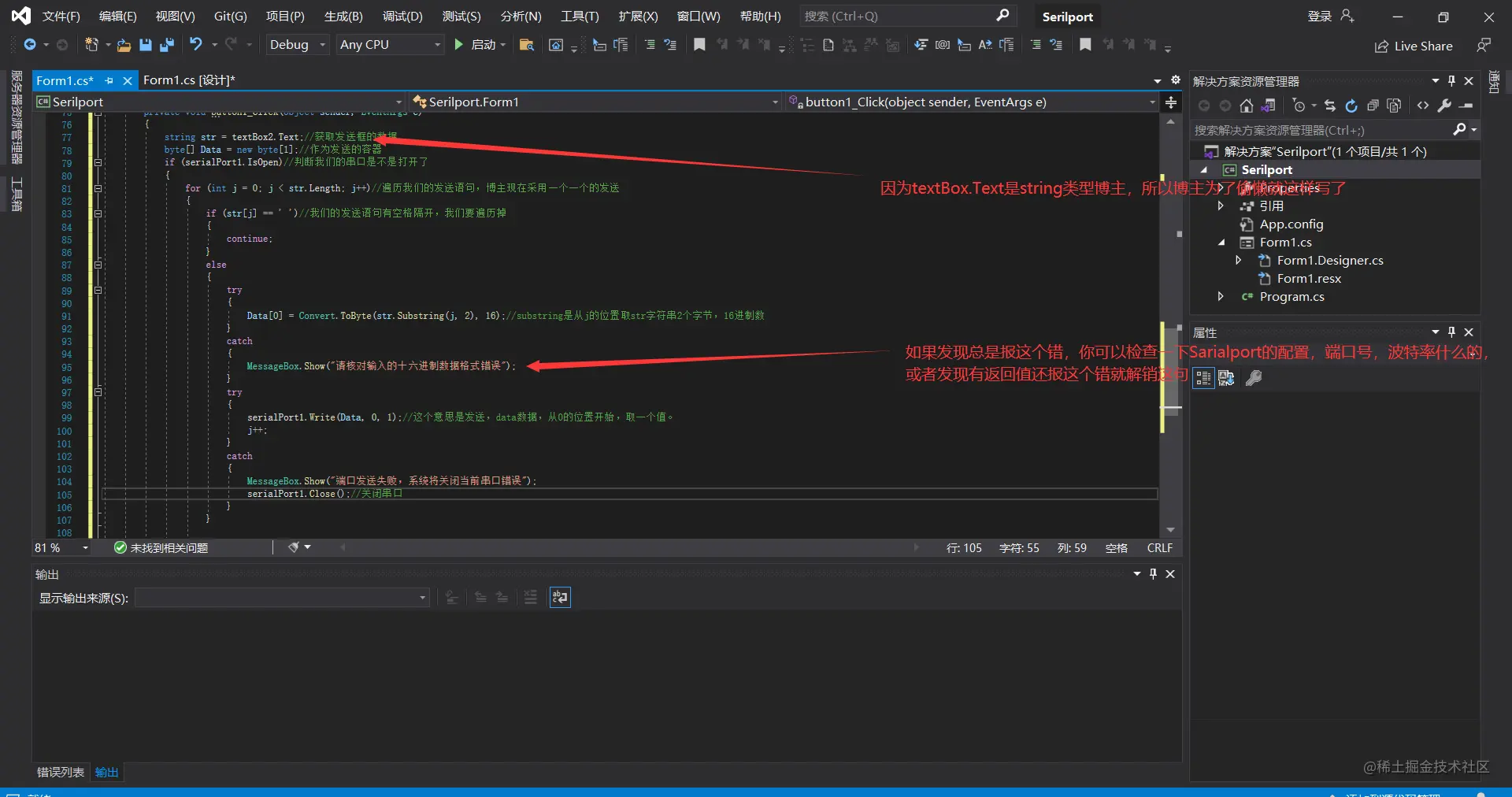Collapse the for-loop outlining at line 81
Image resolution: width=1512 pixels, height=797 pixels.
click(98, 188)
